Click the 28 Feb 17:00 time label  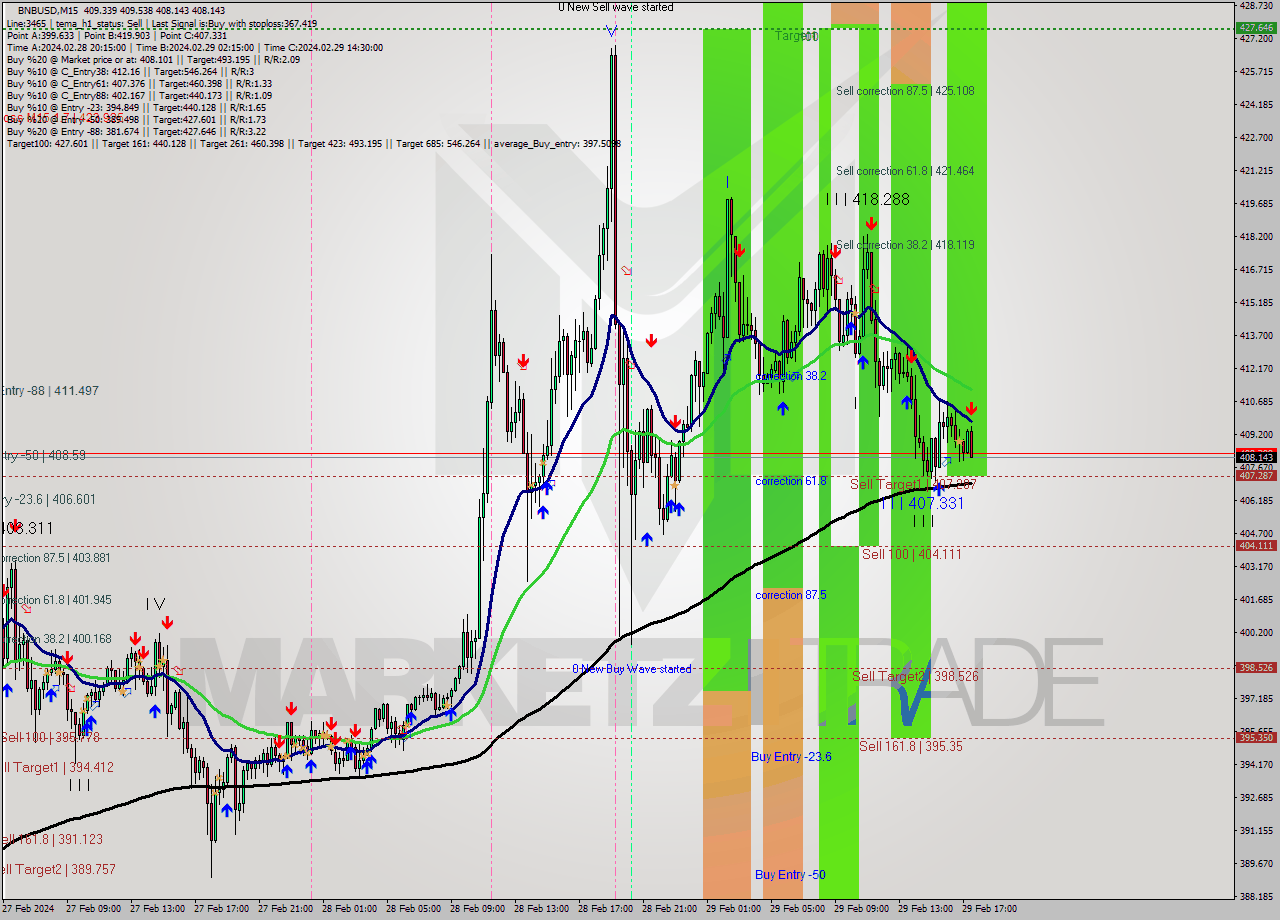pyautogui.click(x=605, y=909)
